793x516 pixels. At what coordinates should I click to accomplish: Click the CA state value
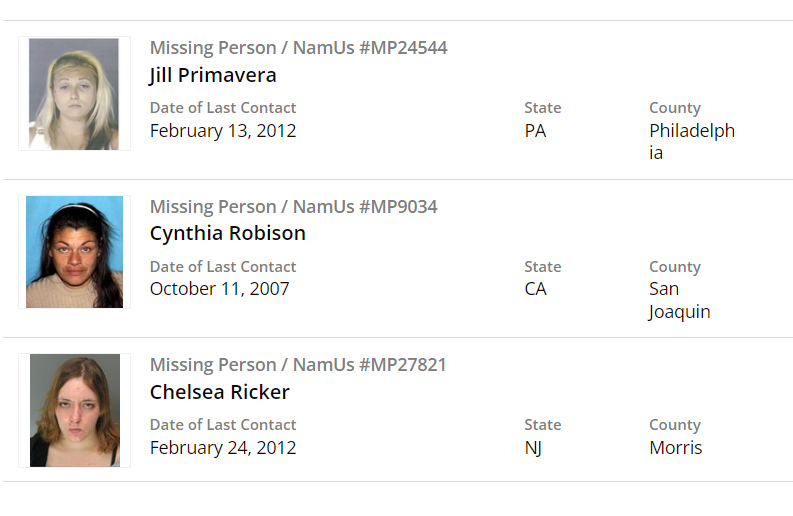pos(536,289)
